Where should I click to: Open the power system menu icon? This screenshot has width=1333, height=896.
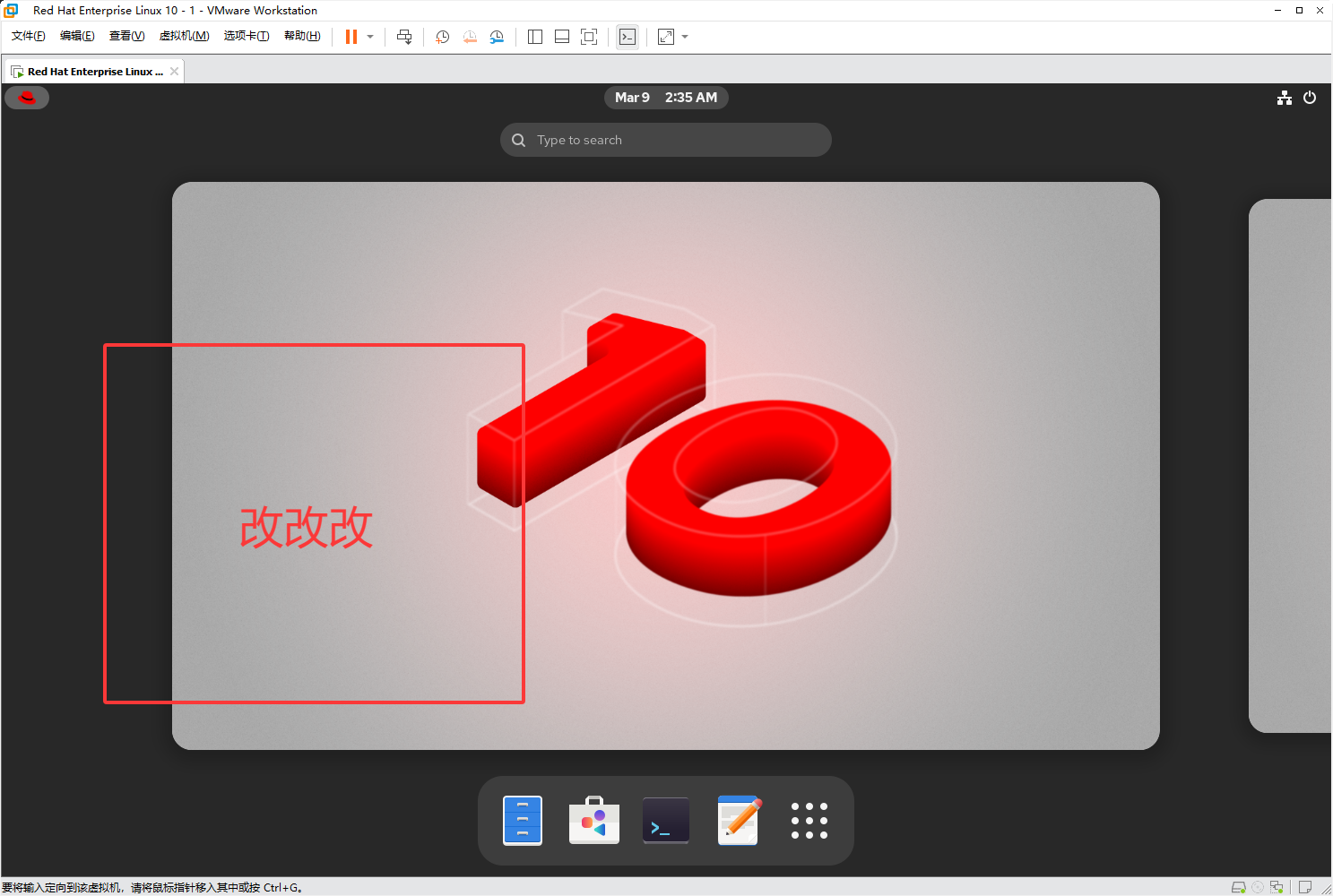tap(1310, 98)
